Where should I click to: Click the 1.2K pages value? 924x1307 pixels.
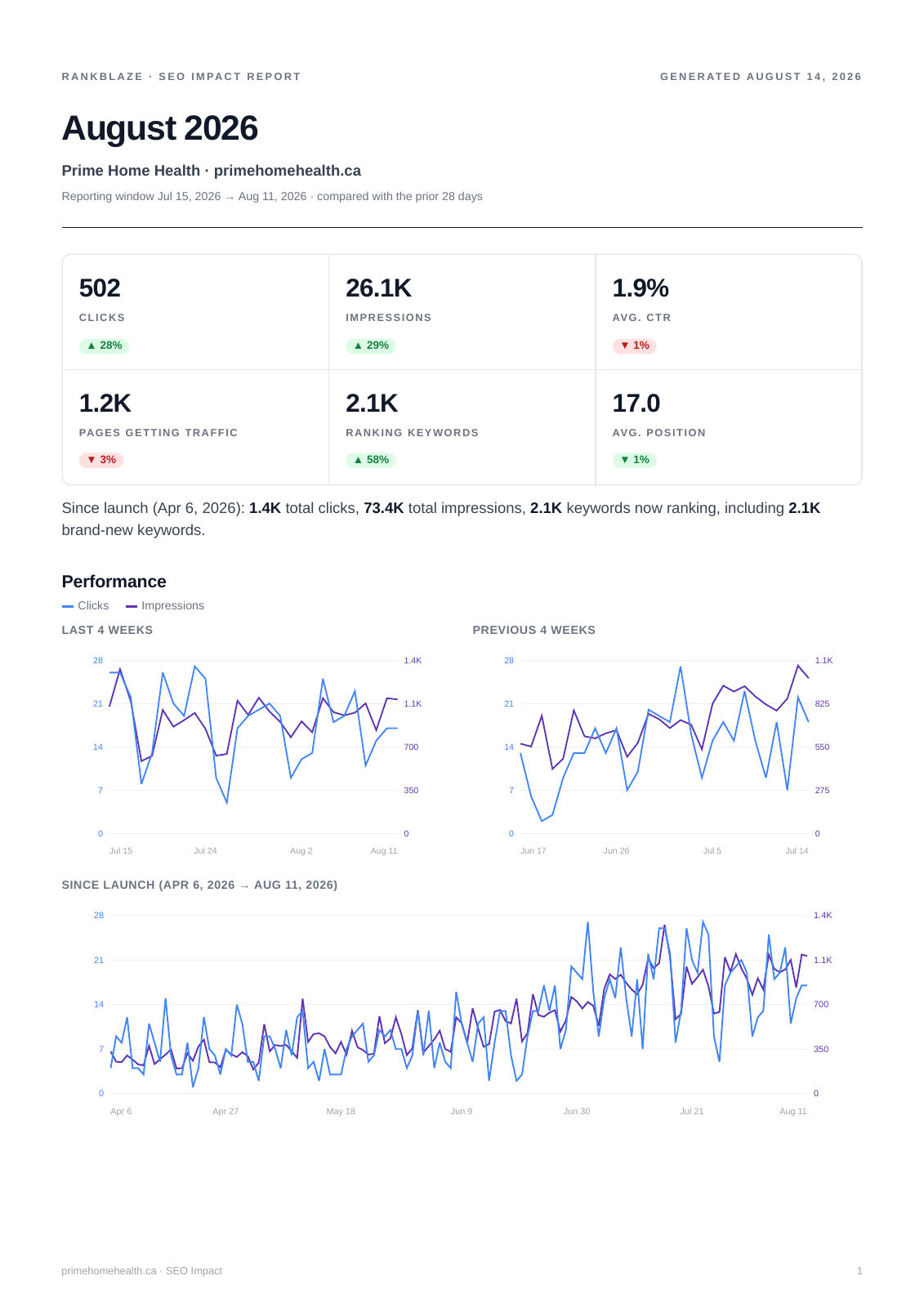105,404
